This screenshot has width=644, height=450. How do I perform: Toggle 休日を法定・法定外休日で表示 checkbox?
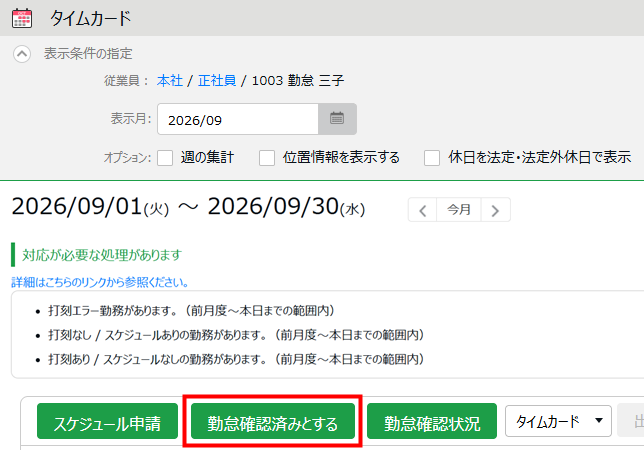pos(432,158)
